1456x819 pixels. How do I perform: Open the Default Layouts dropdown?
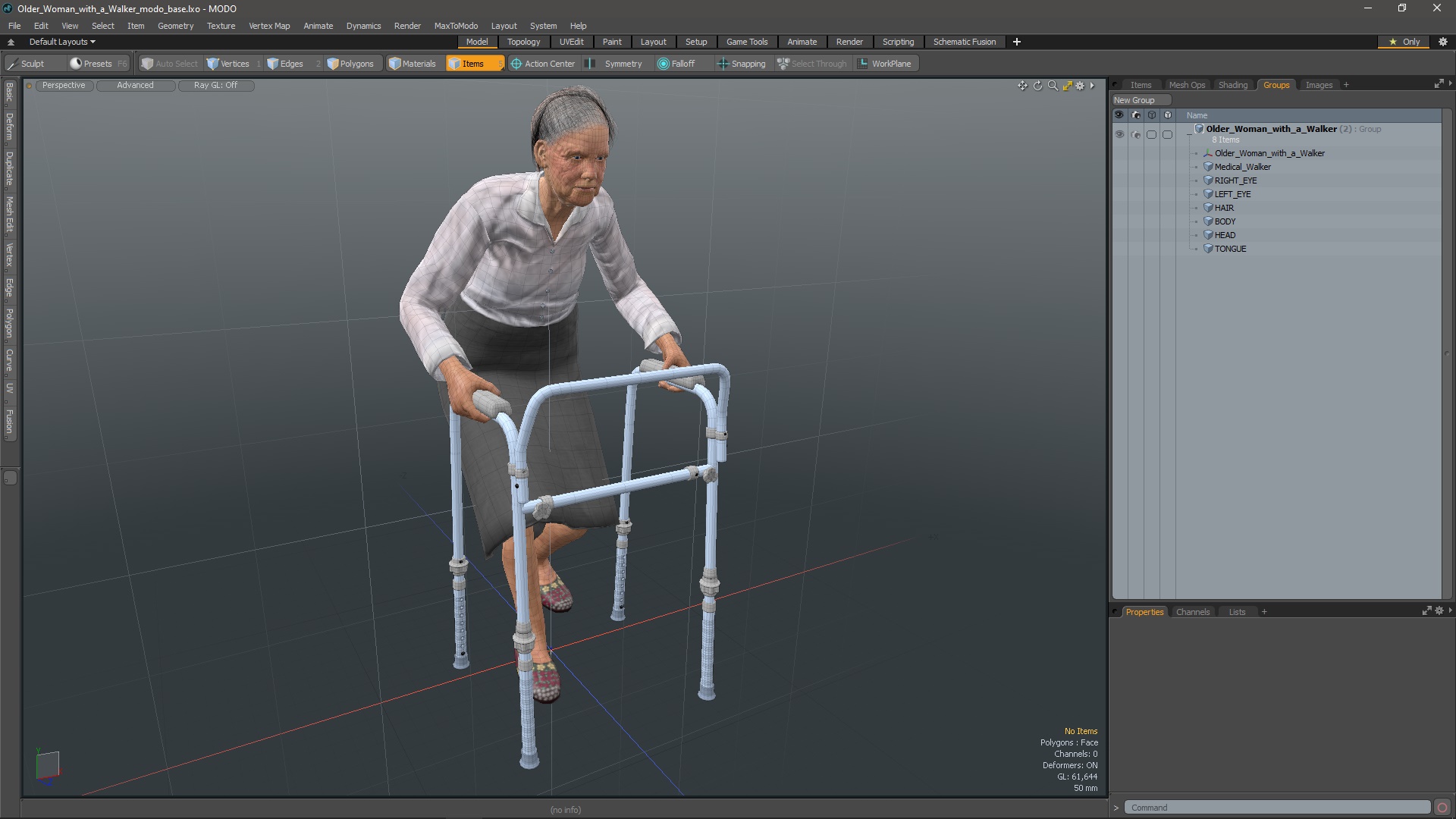click(62, 42)
